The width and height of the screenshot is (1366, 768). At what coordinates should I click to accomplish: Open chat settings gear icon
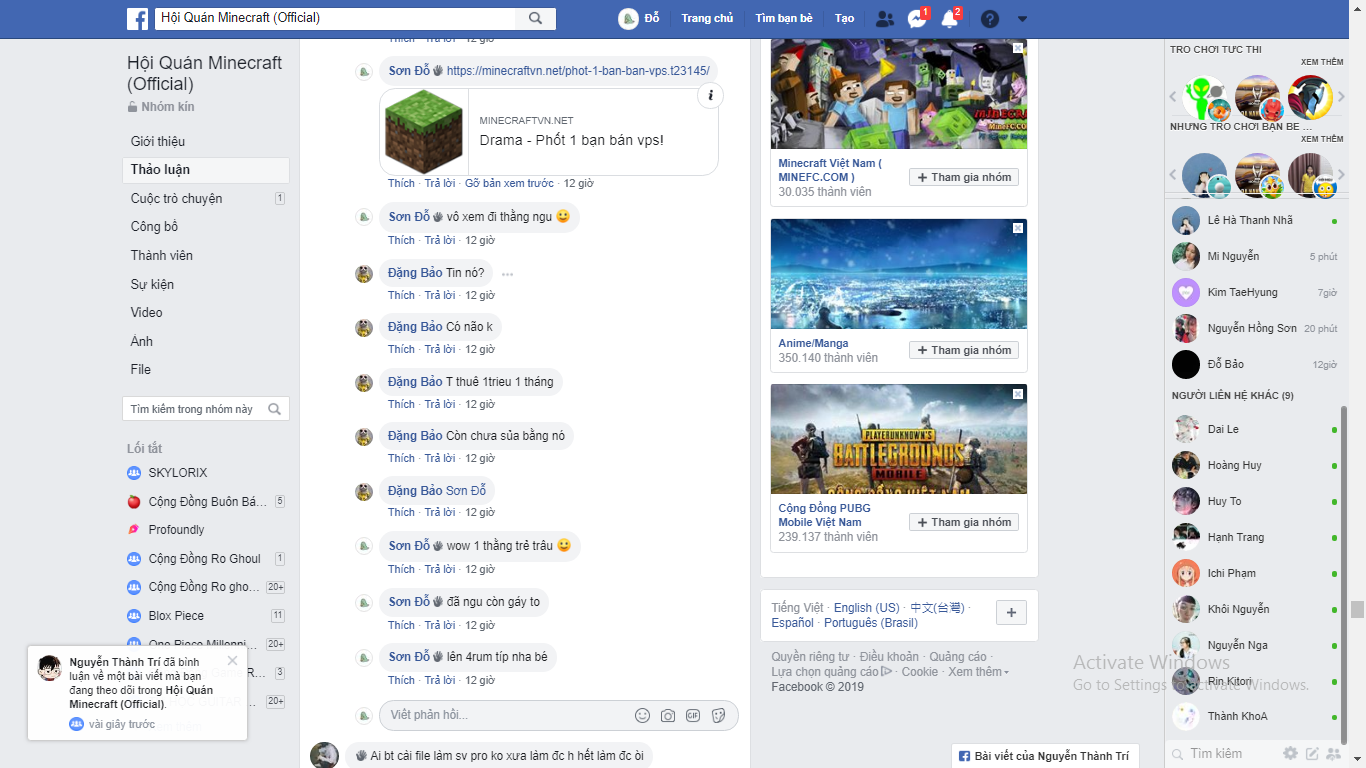point(1291,753)
